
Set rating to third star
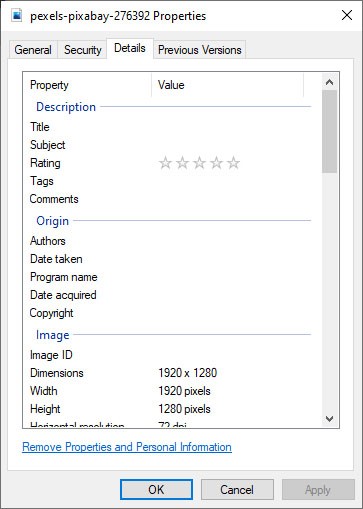point(199,163)
